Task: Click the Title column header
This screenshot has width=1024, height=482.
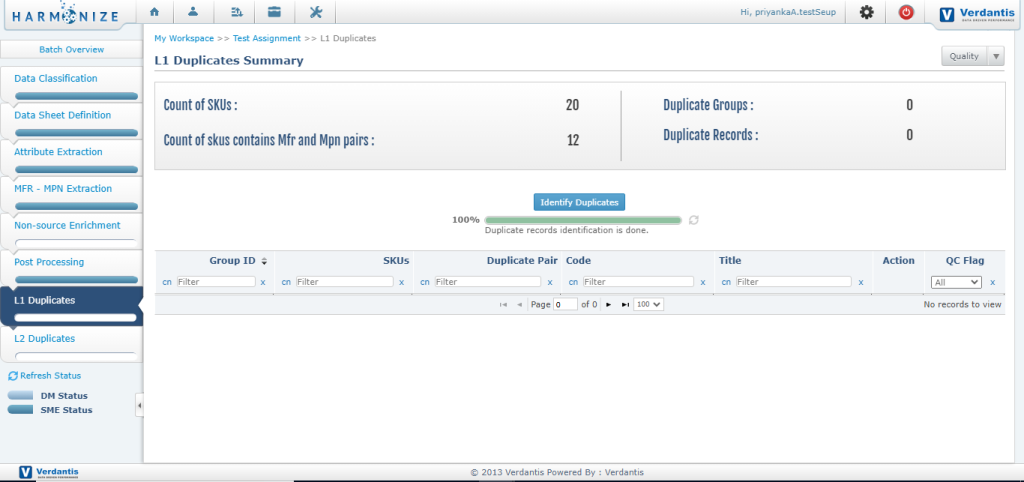Action: tap(730, 261)
